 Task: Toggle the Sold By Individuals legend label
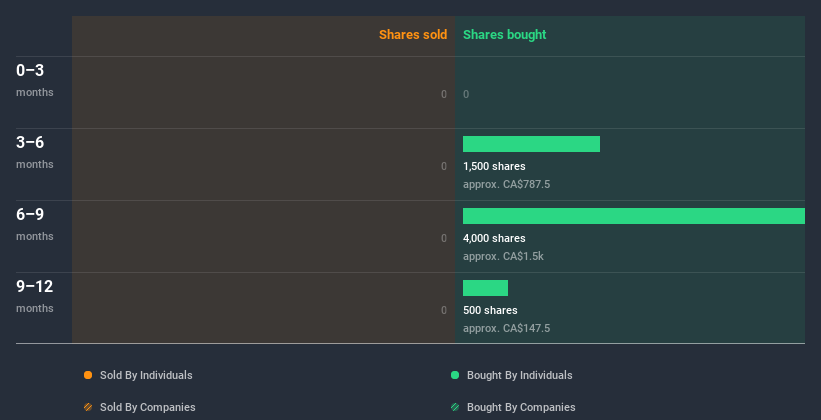point(146,375)
